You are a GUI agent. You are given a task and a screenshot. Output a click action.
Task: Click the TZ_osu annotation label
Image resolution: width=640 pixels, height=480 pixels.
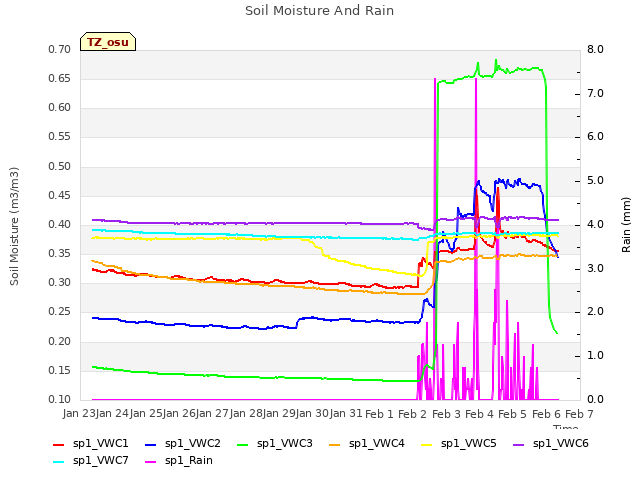point(108,42)
